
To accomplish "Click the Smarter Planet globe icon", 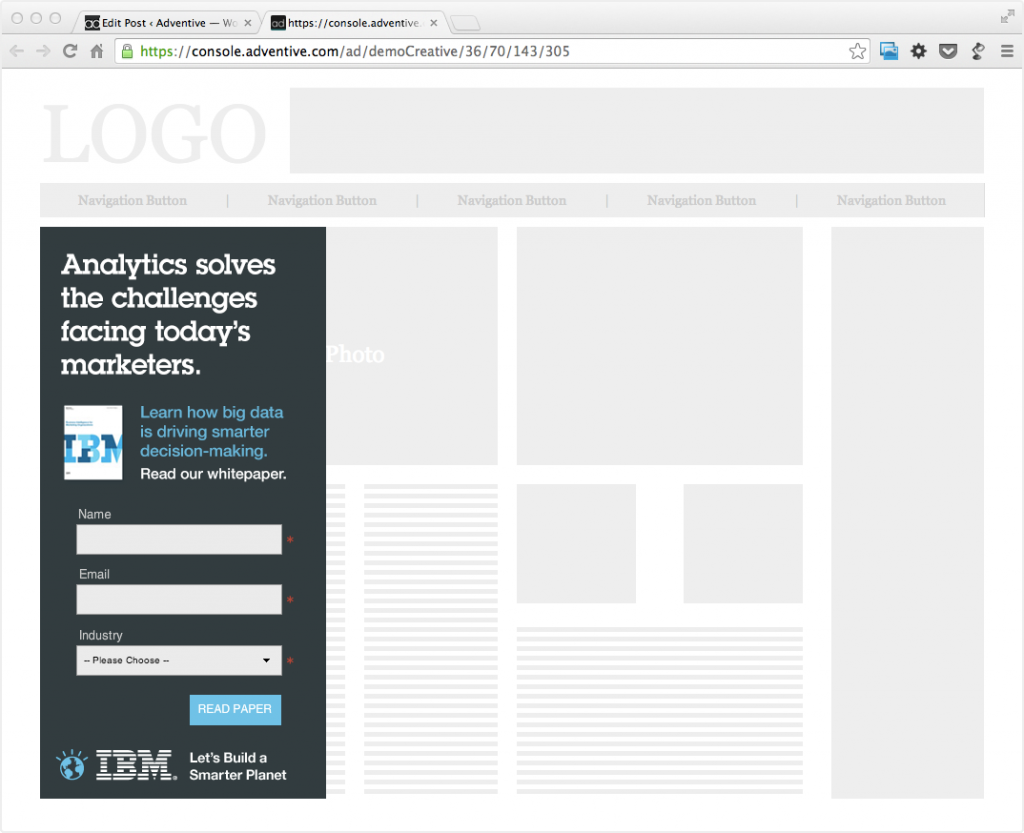I will 72,765.
